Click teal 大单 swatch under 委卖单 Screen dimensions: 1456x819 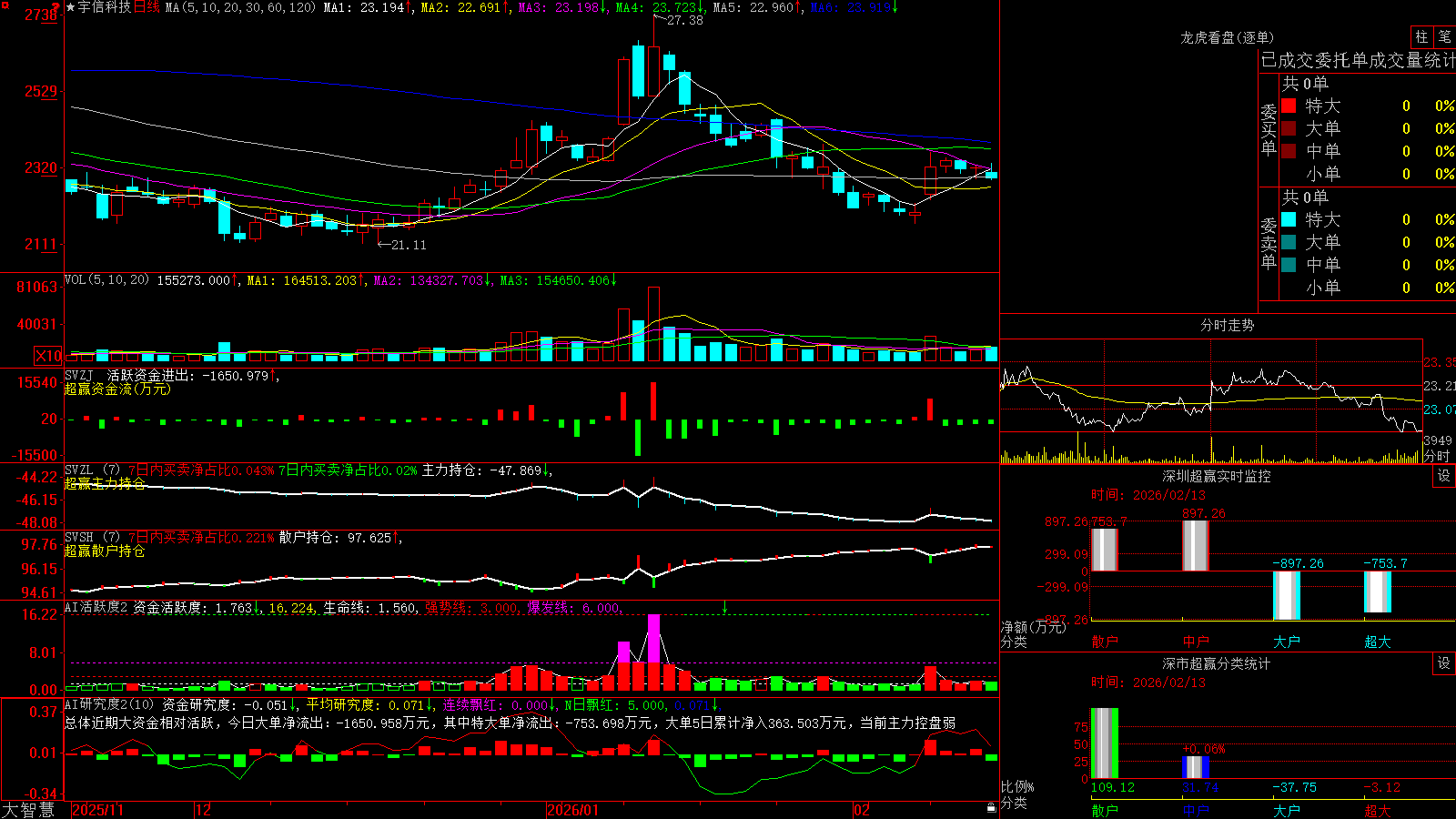click(x=1289, y=242)
